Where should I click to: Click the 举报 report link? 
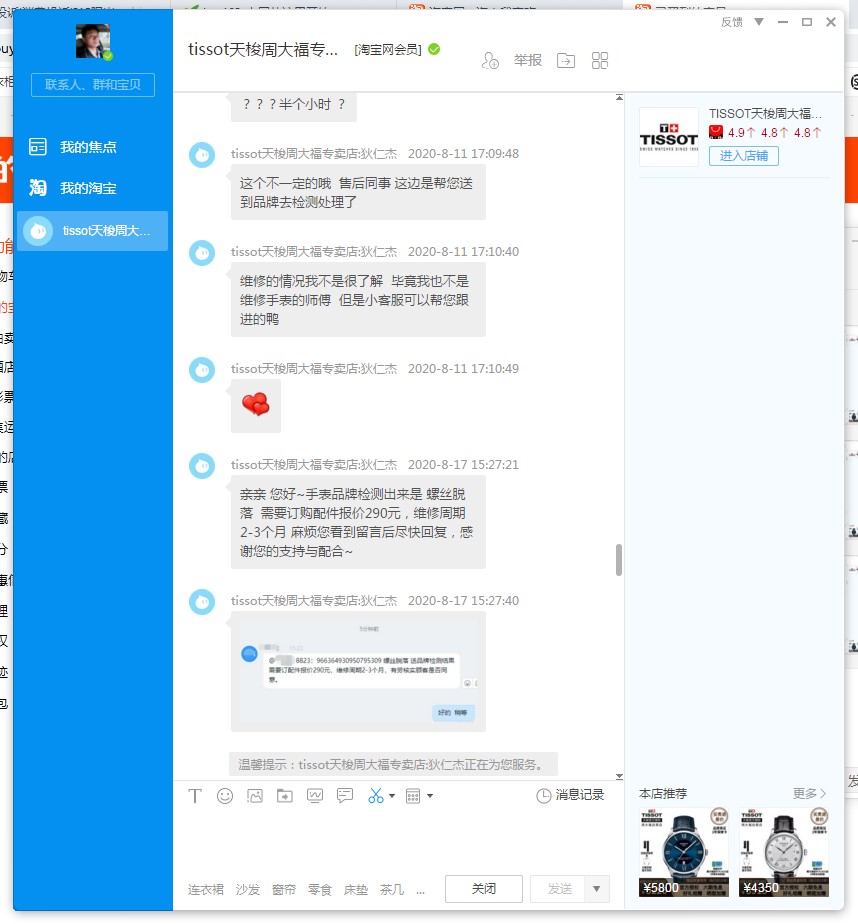pos(527,60)
